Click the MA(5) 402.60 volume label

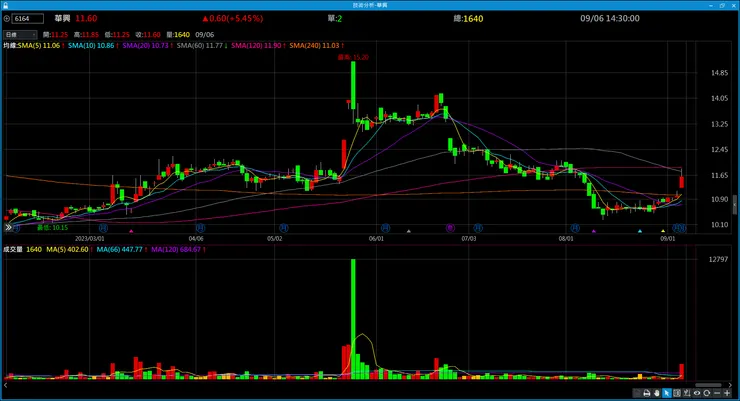(x=69, y=249)
